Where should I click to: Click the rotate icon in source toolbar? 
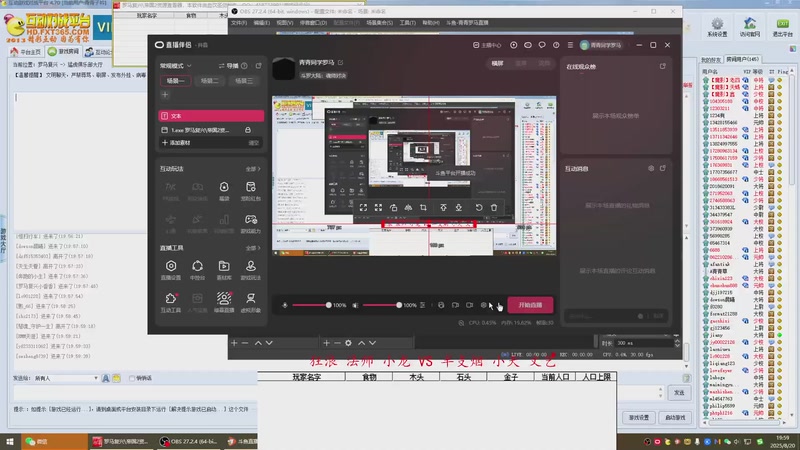pyautogui.click(x=393, y=208)
